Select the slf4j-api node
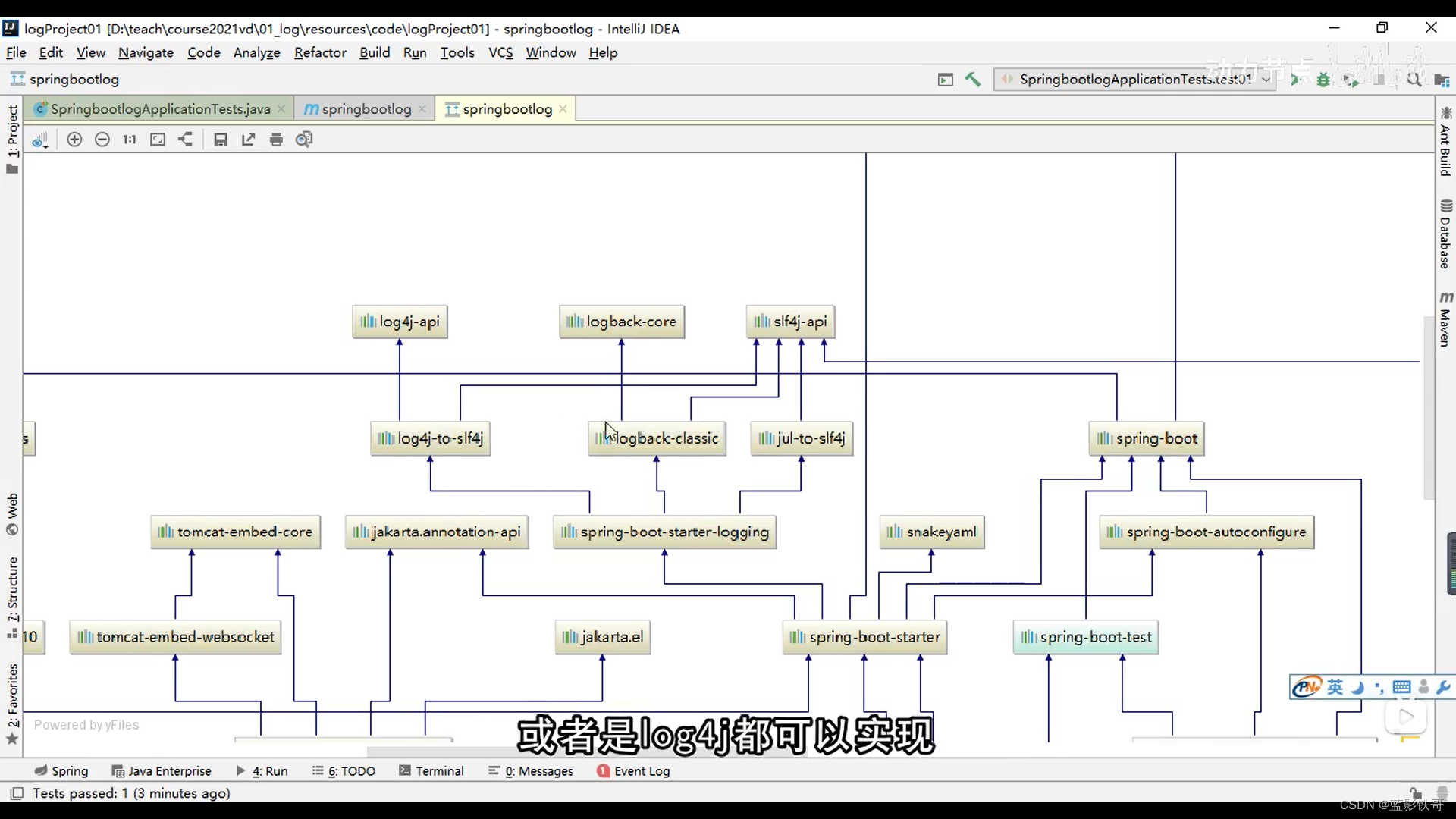1456x819 pixels. coord(791,322)
